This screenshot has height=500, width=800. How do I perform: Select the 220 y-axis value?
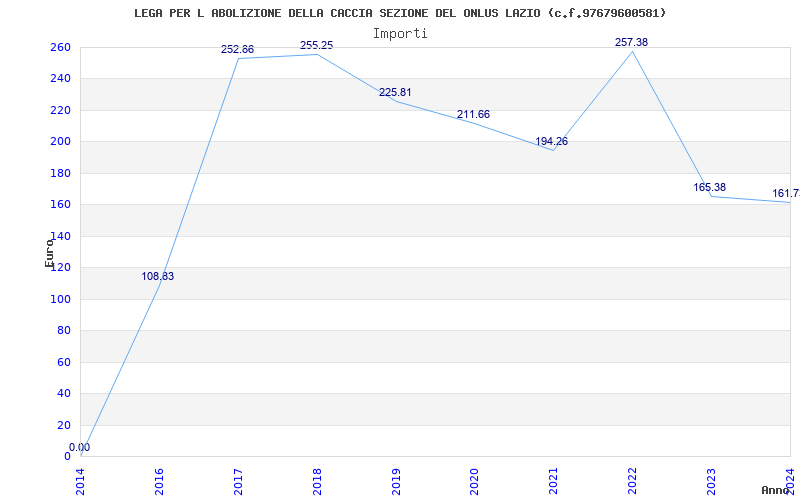tap(60, 110)
